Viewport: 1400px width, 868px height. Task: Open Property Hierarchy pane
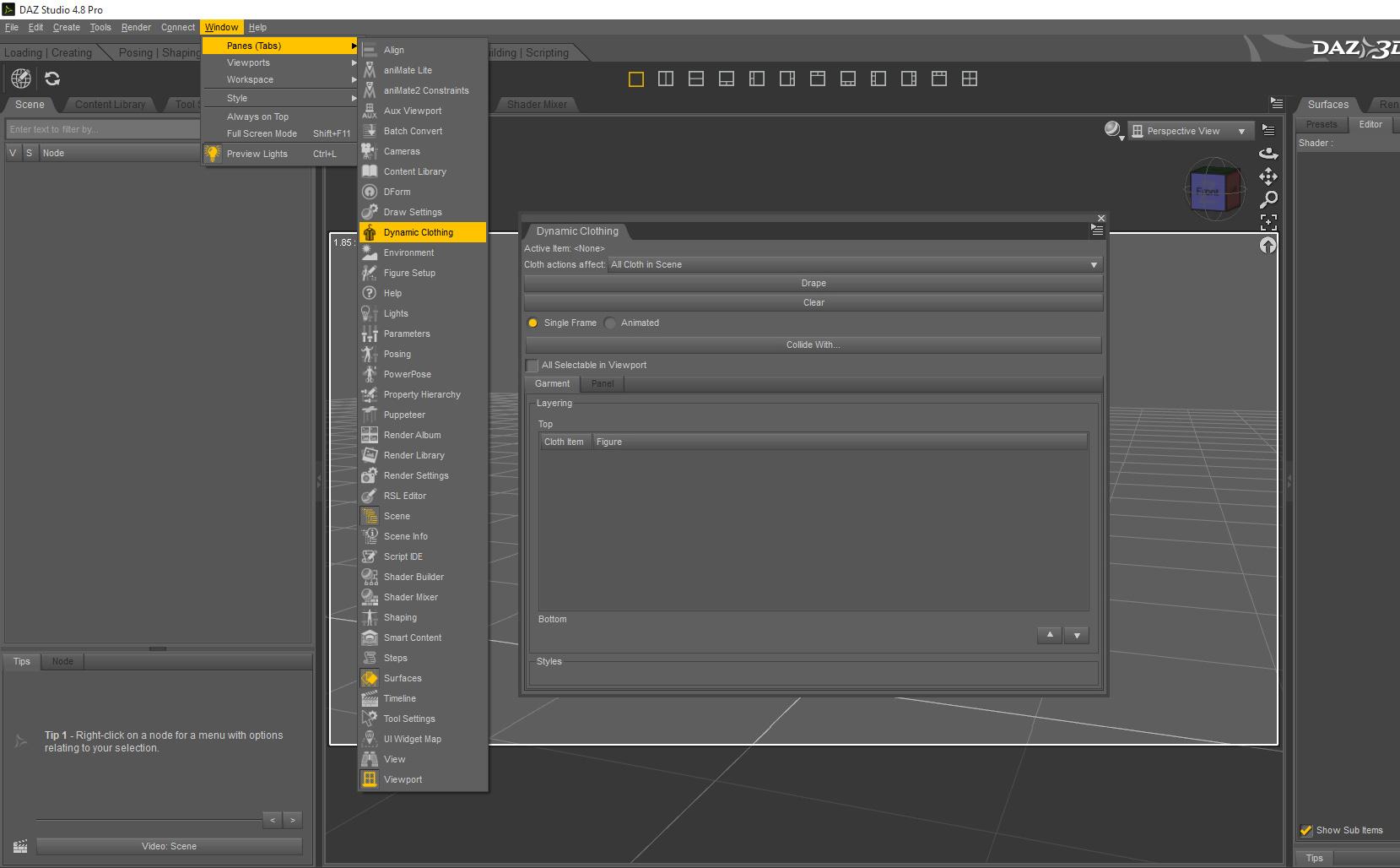click(423, 394)
